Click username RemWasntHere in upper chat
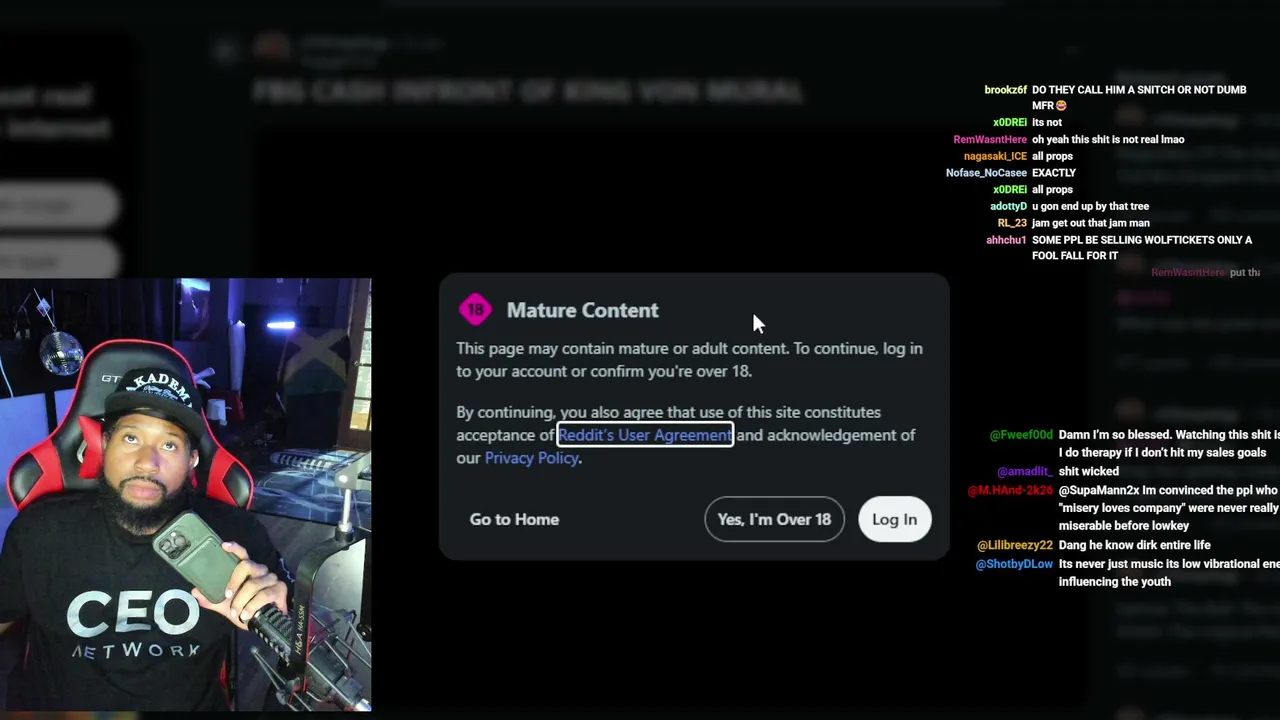The width and height of the screenshot is (1280, 720). click(990, 140)
